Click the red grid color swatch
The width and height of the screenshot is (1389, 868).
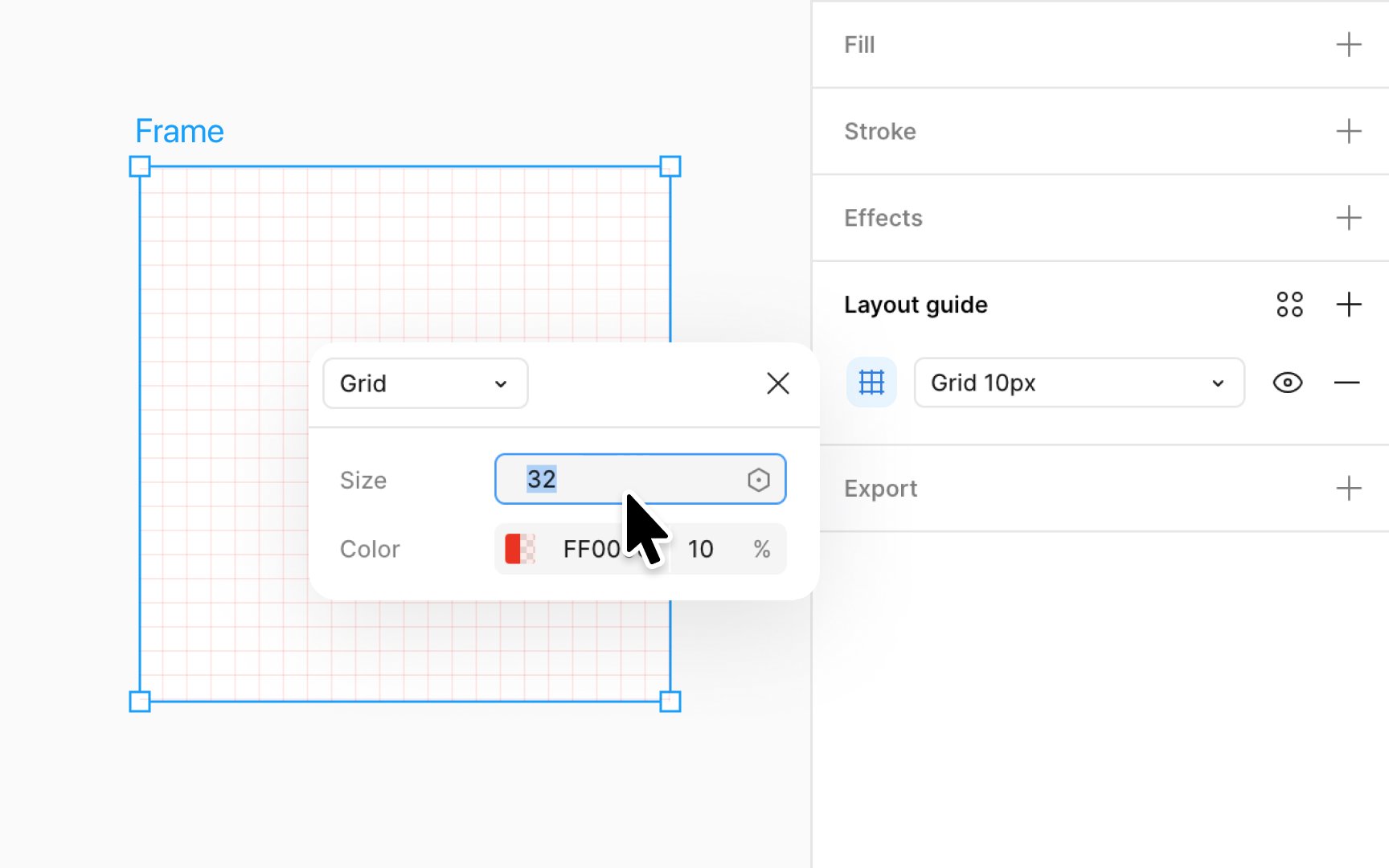(x=520, y=549)
